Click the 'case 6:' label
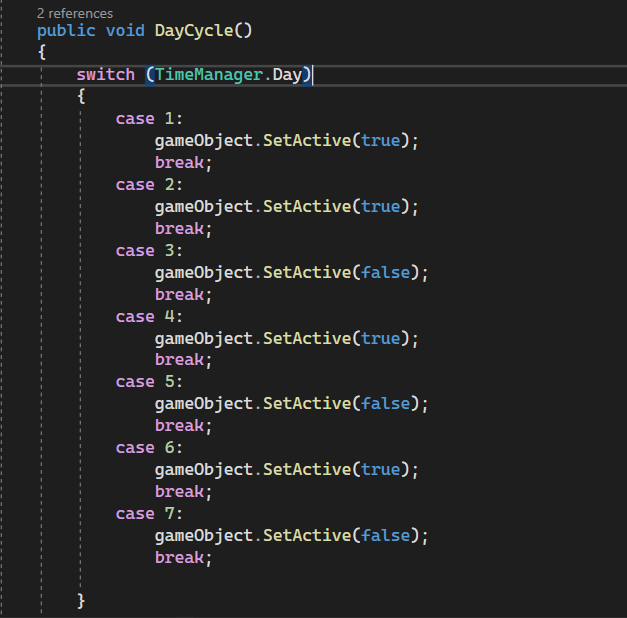This screenshot has height=618, width=627. pos(149,448)
